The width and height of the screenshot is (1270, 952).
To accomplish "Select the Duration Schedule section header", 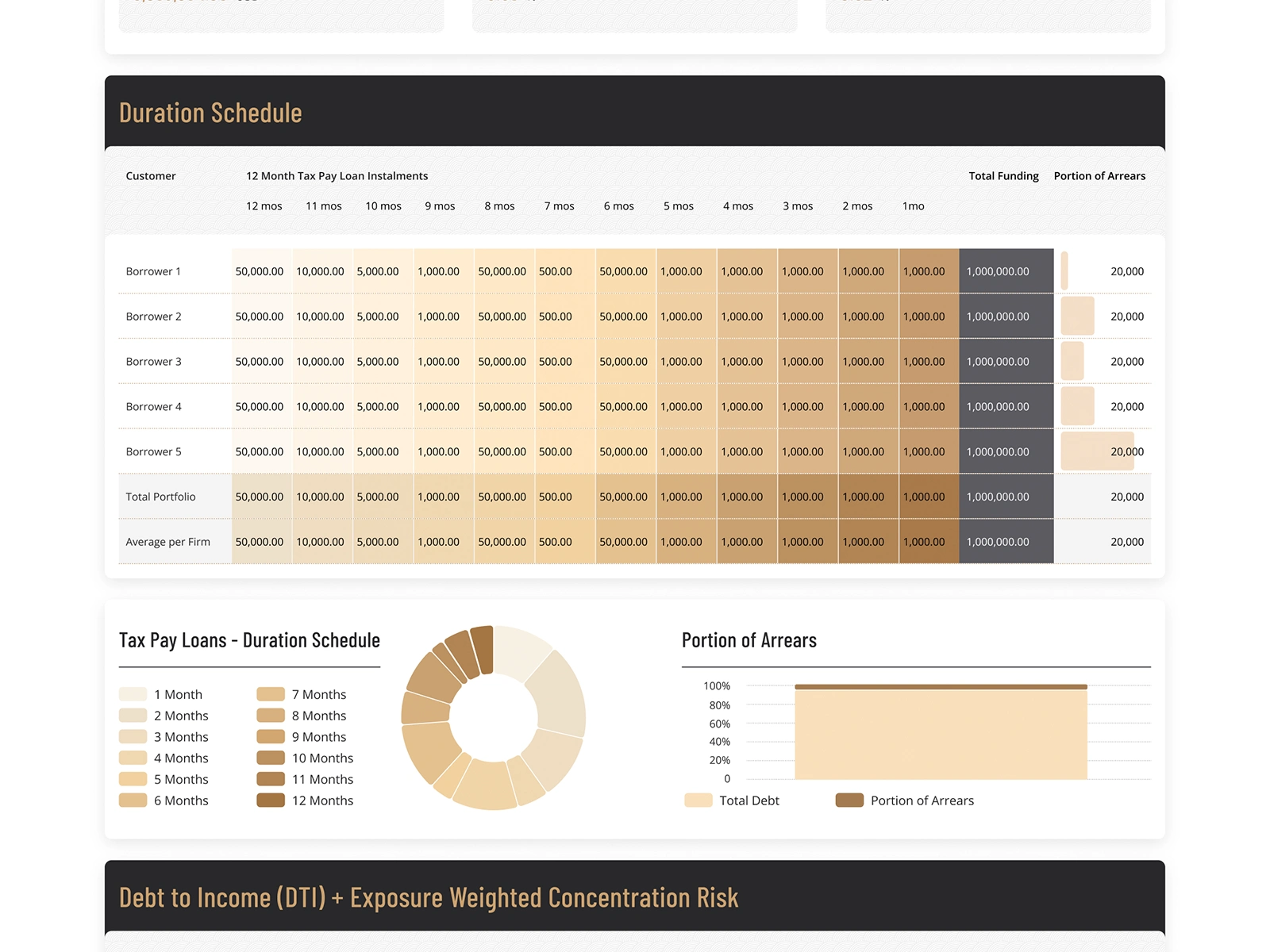I will [210, 113].
